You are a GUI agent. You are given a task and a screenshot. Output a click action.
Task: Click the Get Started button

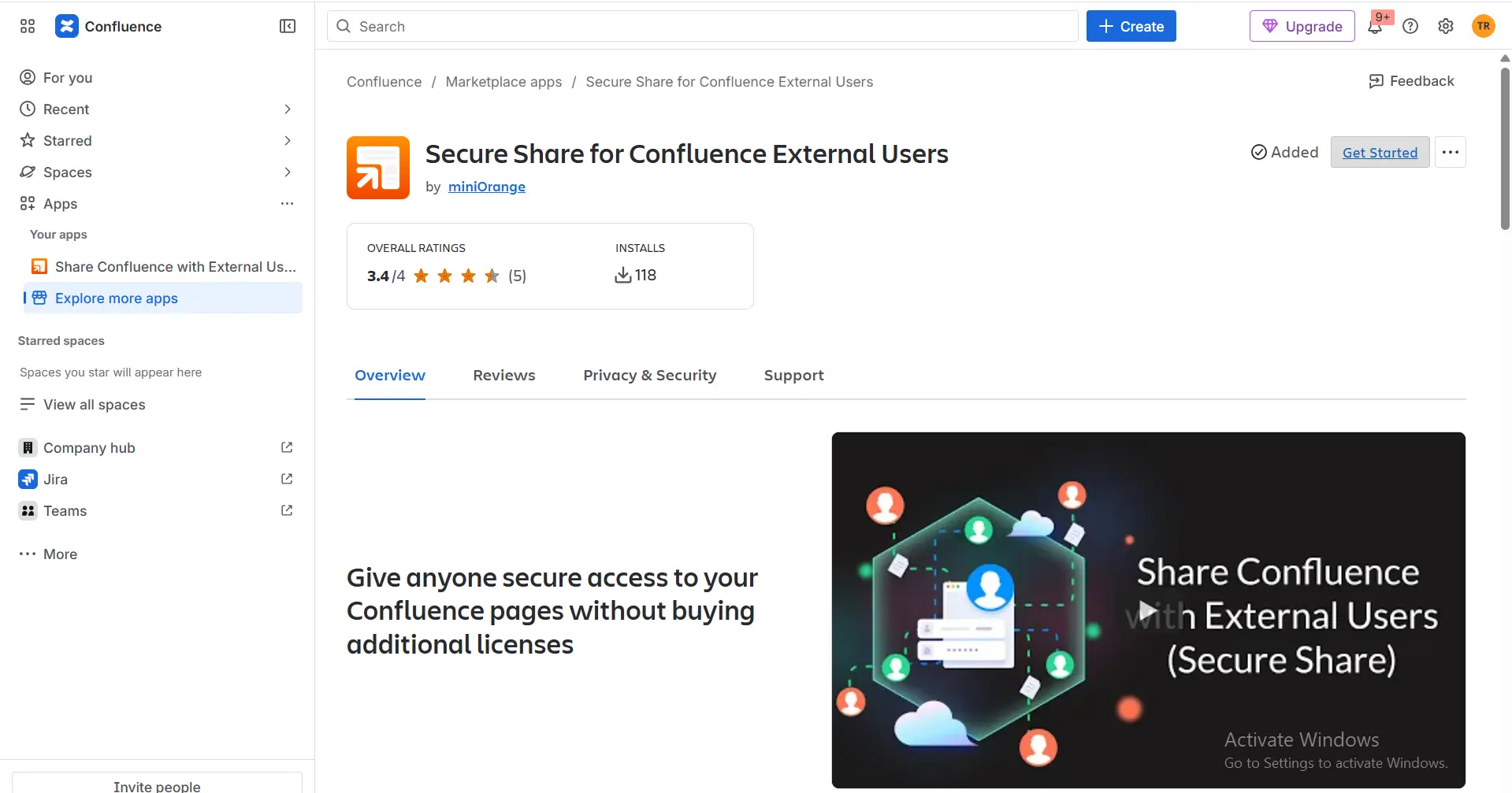pyautogui.click(x=1379, y=152)
